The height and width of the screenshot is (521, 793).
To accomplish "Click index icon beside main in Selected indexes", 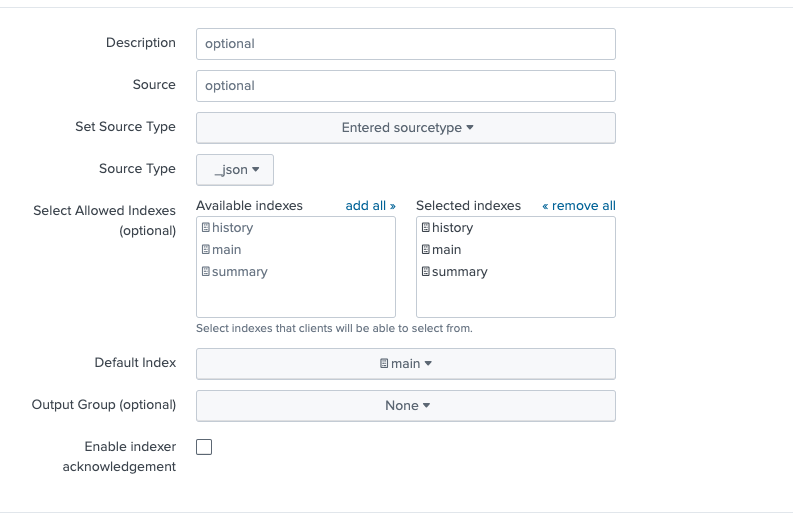I will coord(426,250).
